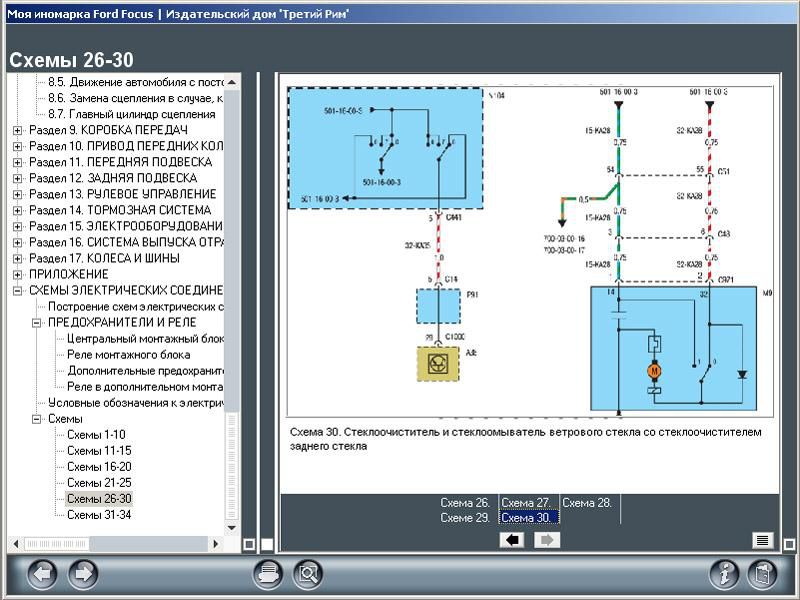Viewport: 800px width, 600px height.
Task: Expand Раздел 14. ТОРМОЗНАЯ СИСТЕМА node
Action: 18,211
